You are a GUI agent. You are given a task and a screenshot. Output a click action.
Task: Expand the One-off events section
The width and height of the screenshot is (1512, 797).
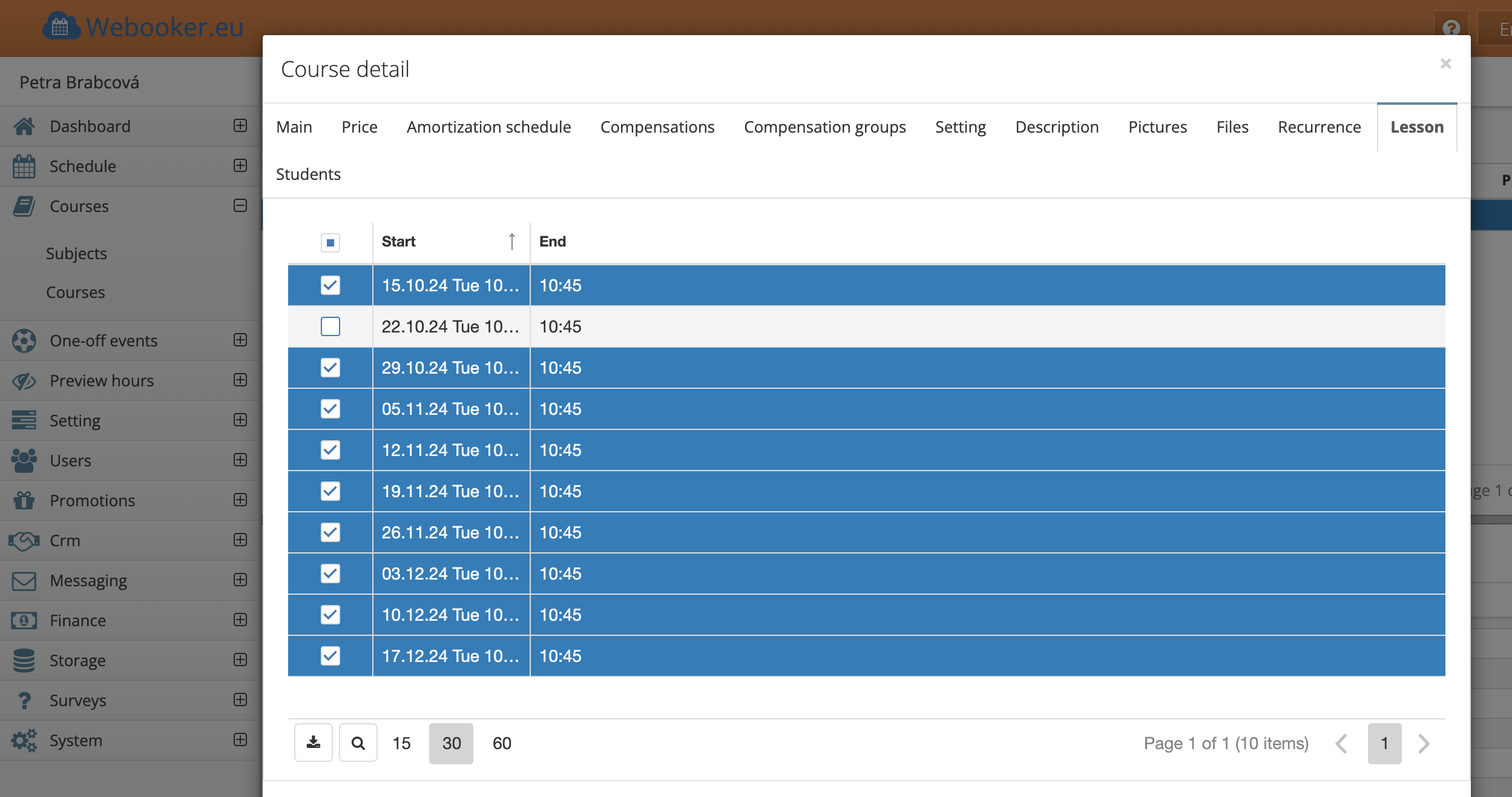[240, 340]
